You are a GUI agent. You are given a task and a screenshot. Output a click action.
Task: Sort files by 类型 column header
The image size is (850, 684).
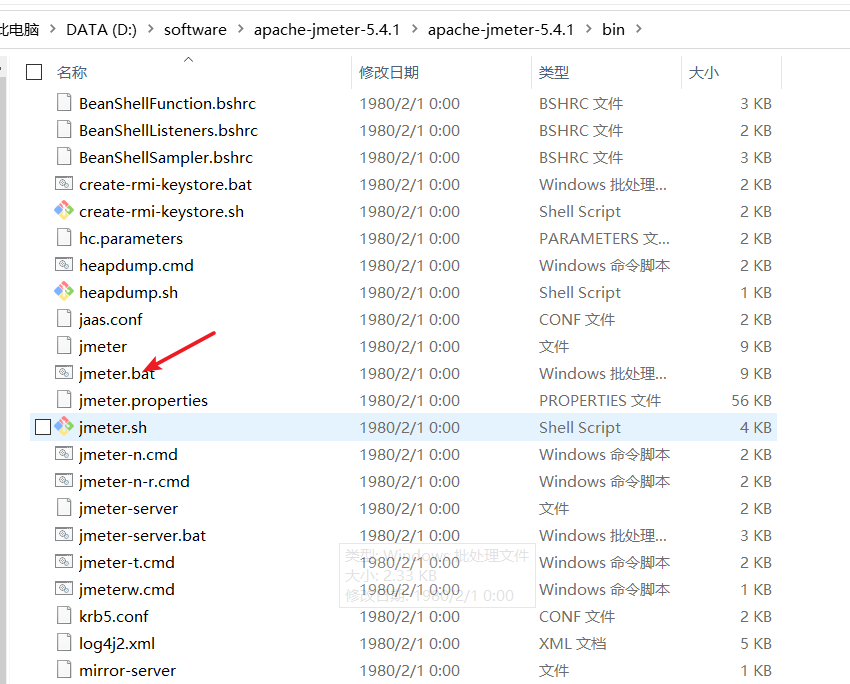[554, 72]
